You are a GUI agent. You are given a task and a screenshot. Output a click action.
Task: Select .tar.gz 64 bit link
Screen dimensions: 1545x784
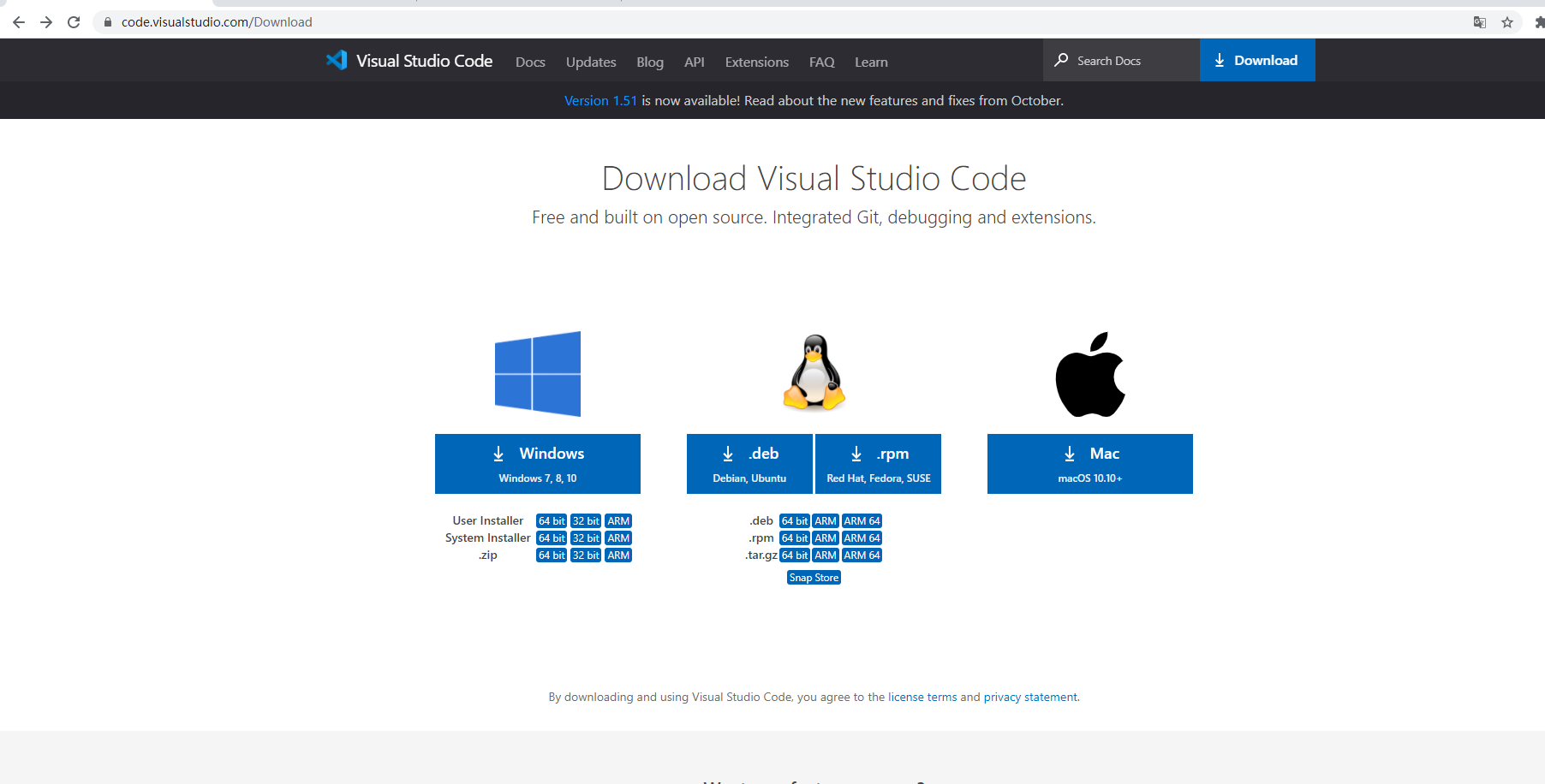[x=795, y=555]
